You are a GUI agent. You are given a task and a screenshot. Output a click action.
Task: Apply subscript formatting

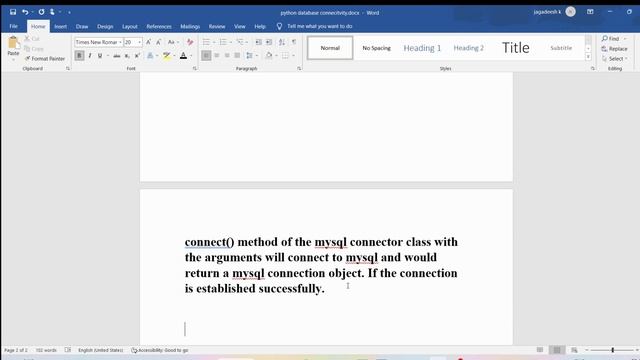click(127, 56)
